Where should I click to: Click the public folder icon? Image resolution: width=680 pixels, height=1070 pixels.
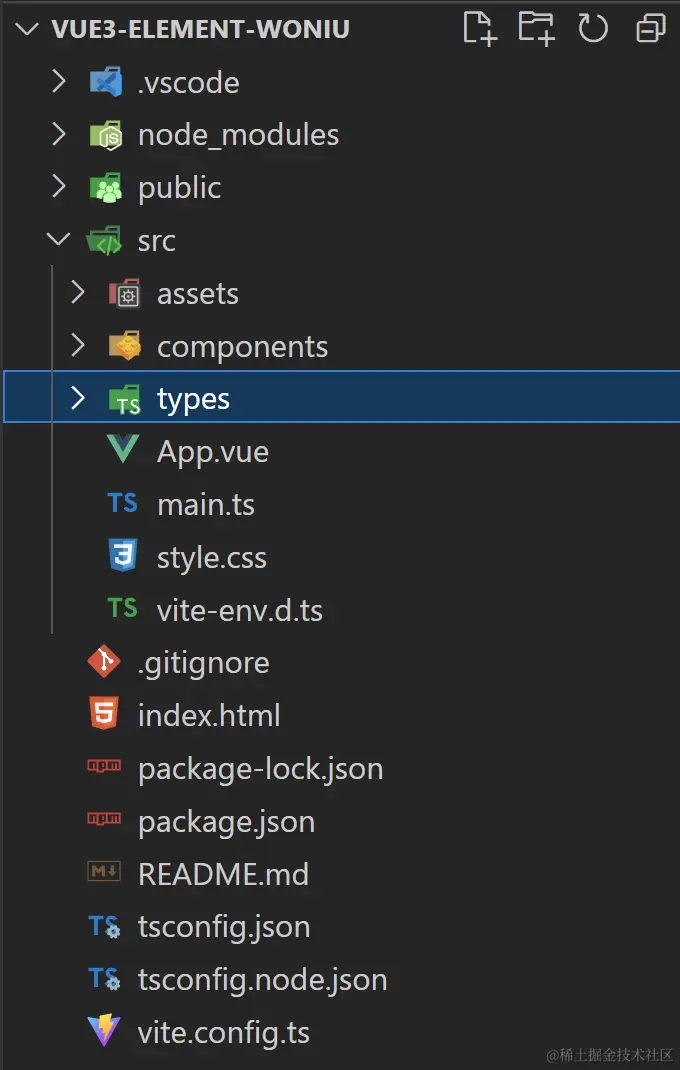[106, 188]
